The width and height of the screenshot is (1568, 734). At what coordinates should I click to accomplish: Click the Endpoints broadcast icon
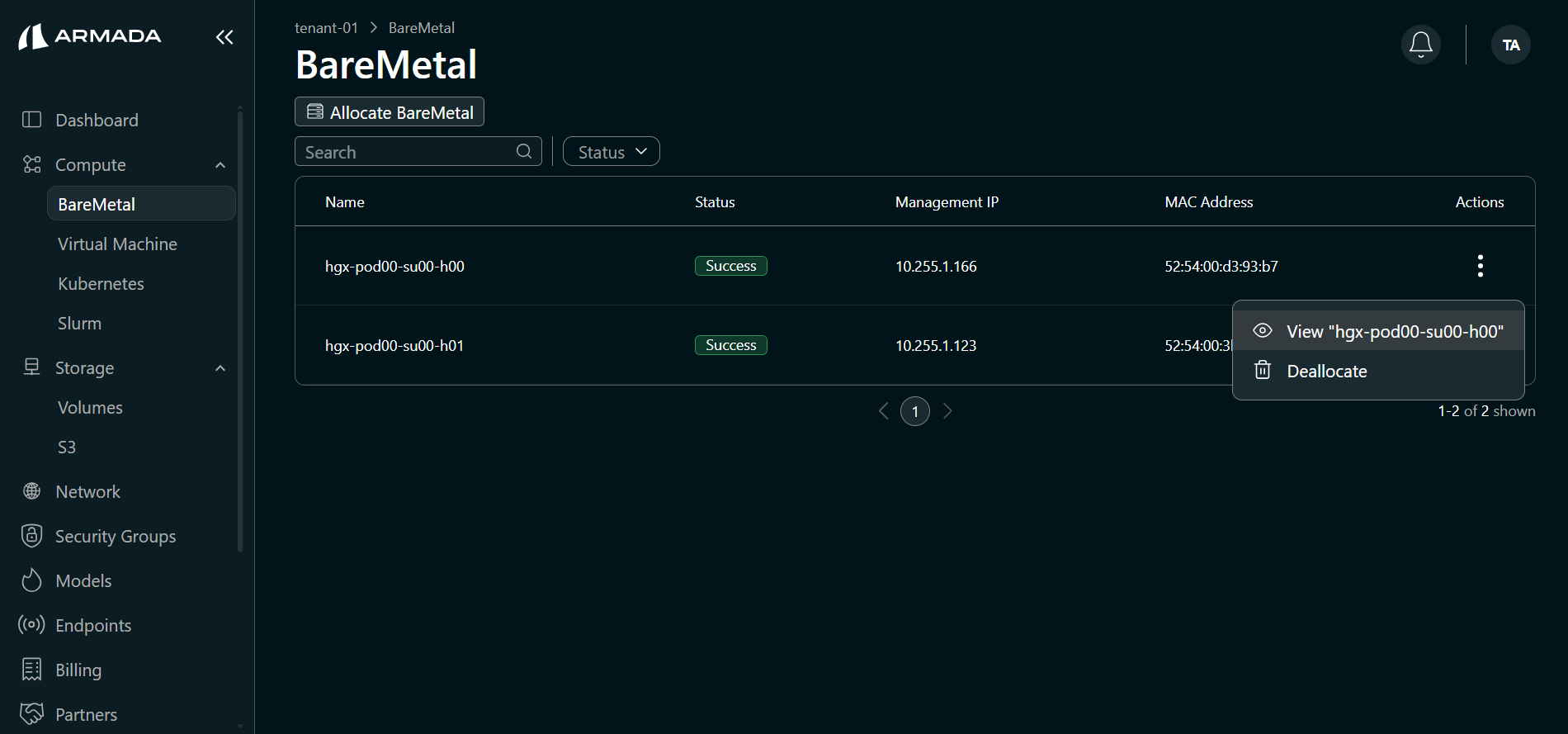click(31, 625)
